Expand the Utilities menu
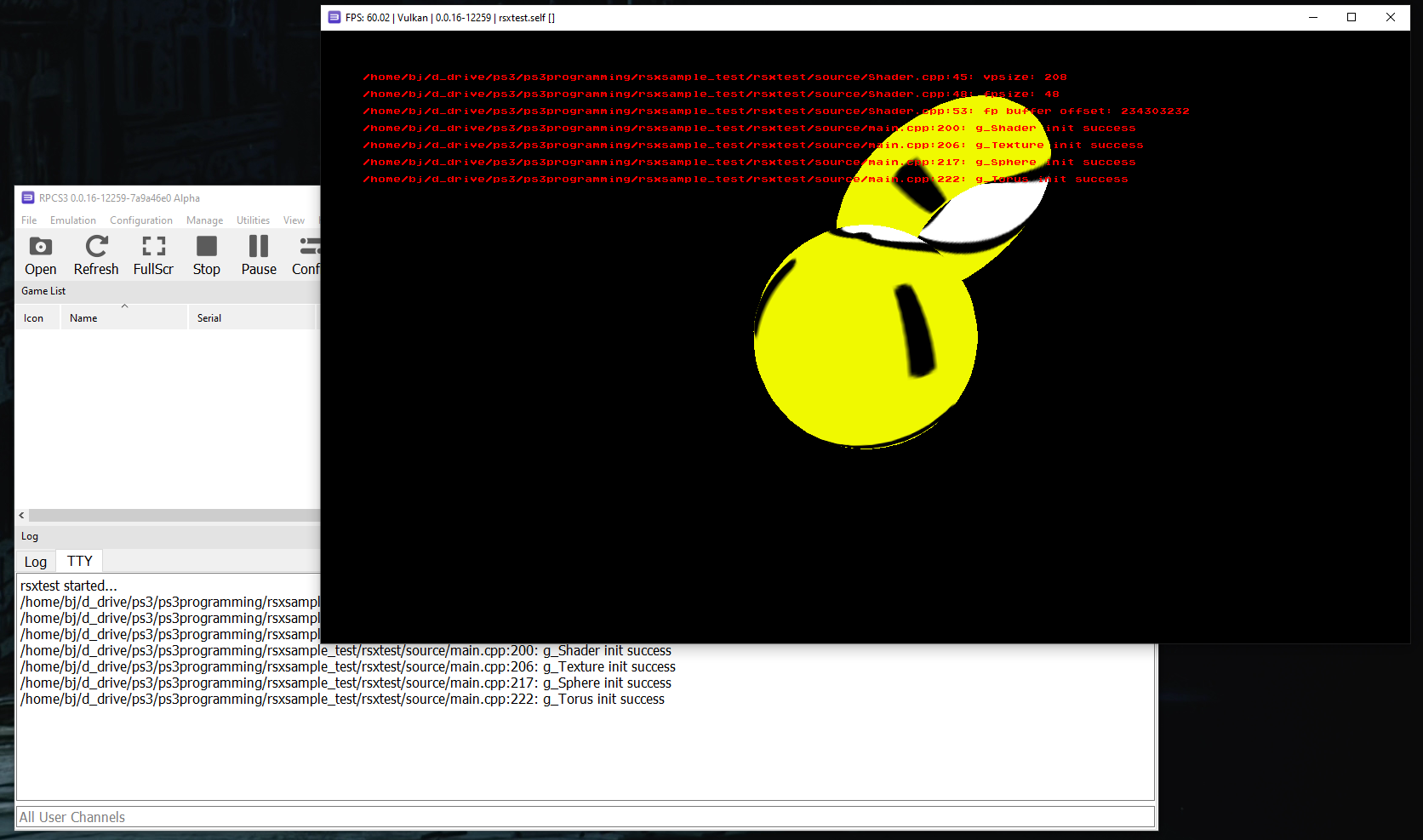1423x840 pixels. [x=253, y=220]
